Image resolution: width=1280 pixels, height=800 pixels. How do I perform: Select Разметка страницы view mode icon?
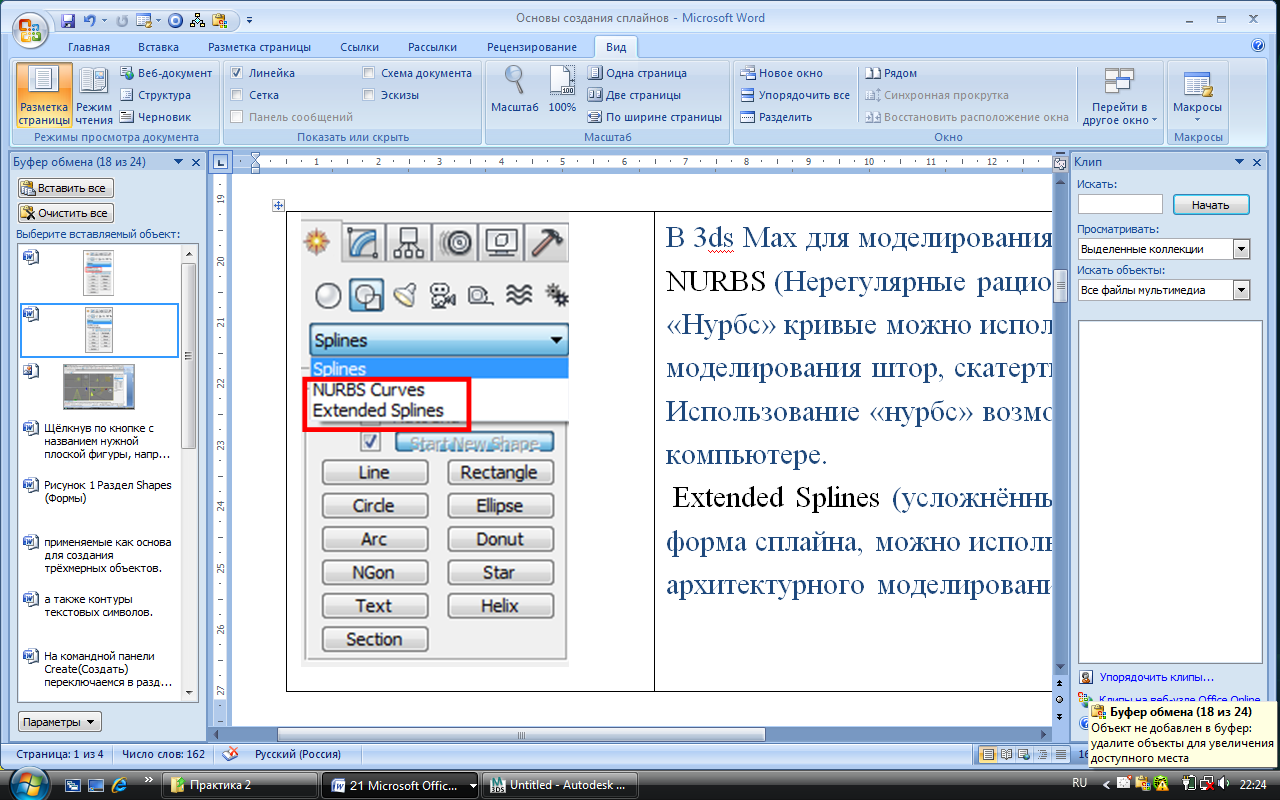point(44,95)
